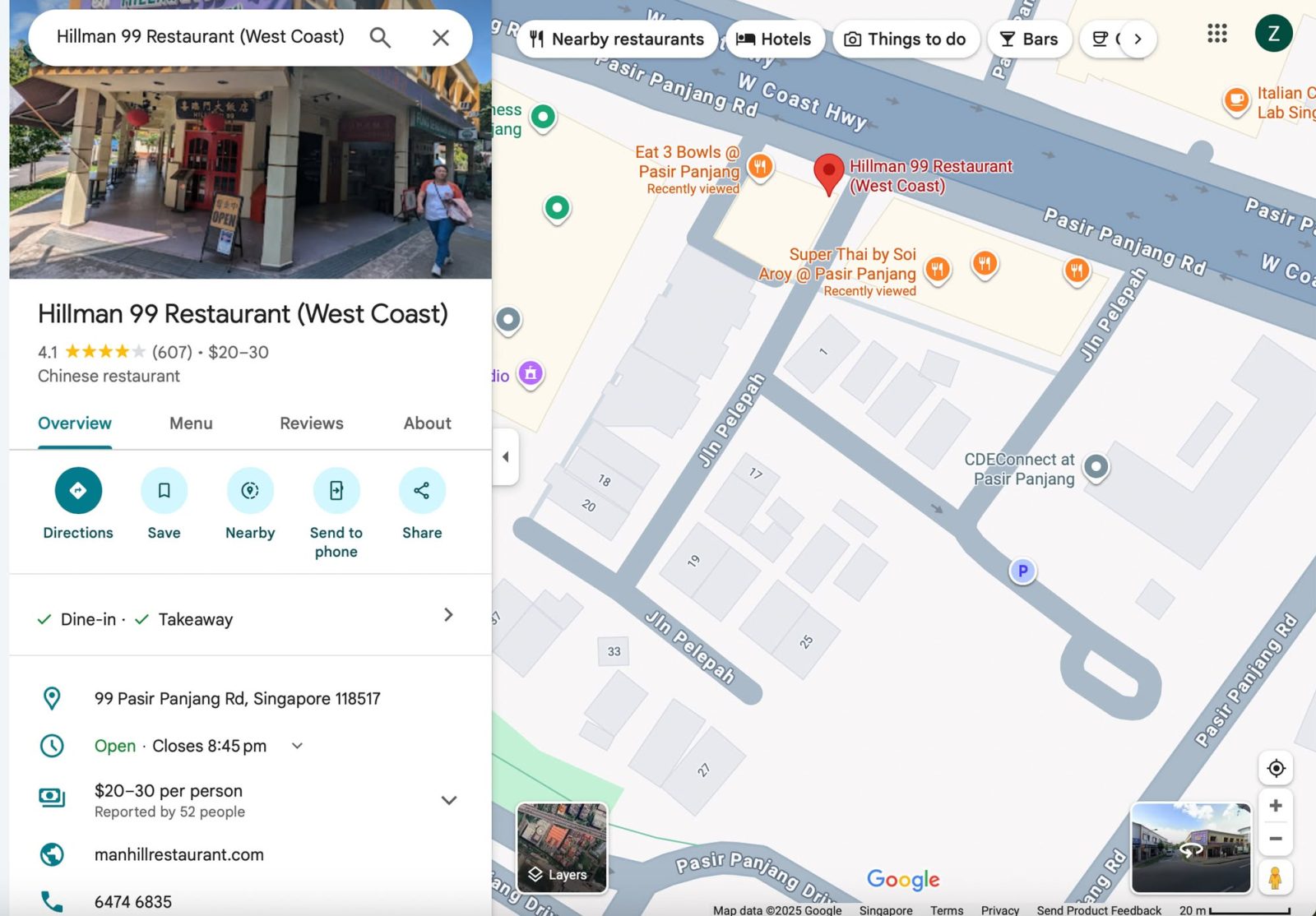The image size is (1316, 916).
Task: Click the red Hillman 99 map pin
Action: pyautogui.click(x=828, y=174)
